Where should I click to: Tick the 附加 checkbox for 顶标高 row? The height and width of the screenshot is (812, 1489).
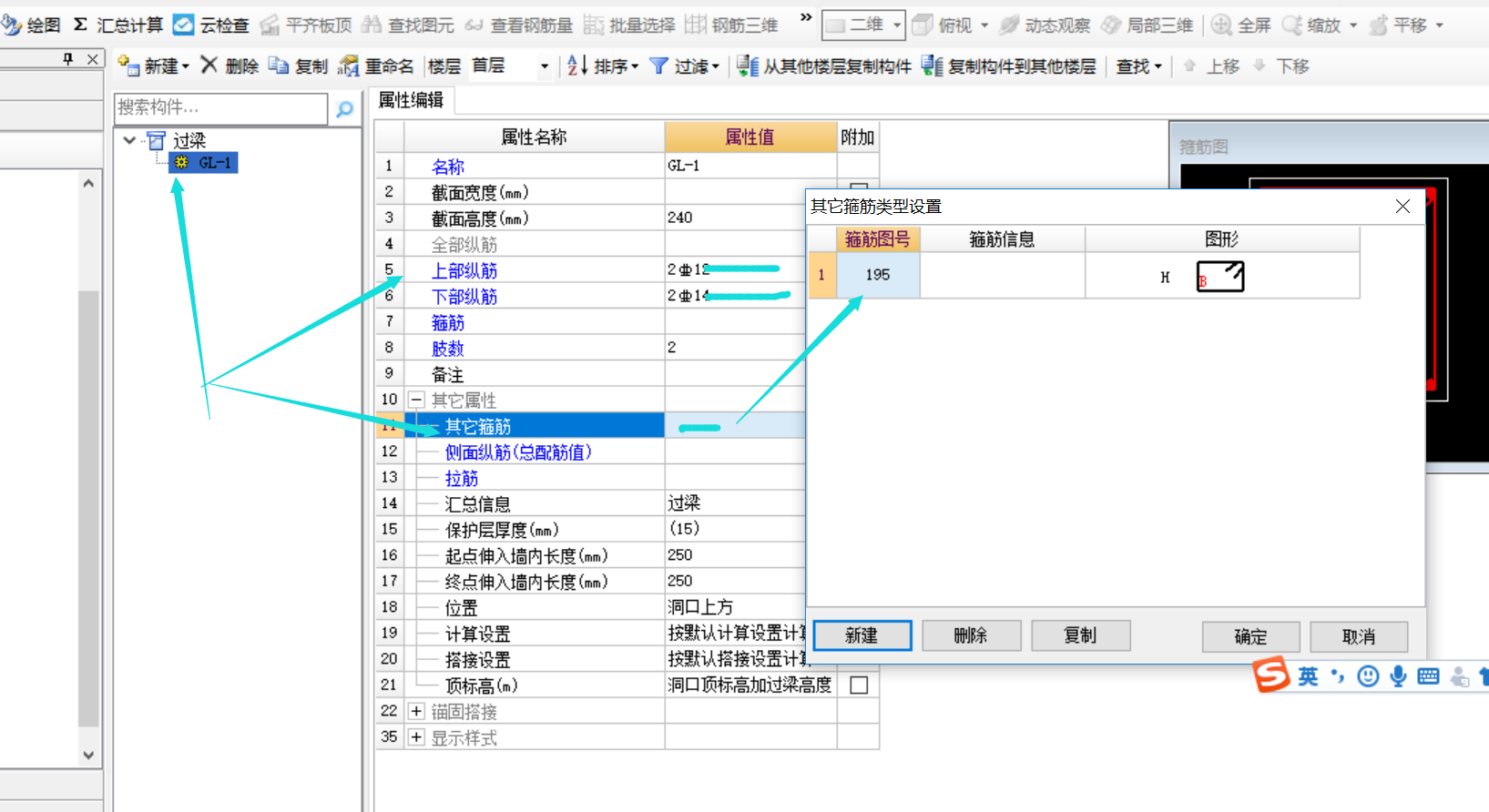[x=858, y=685]
